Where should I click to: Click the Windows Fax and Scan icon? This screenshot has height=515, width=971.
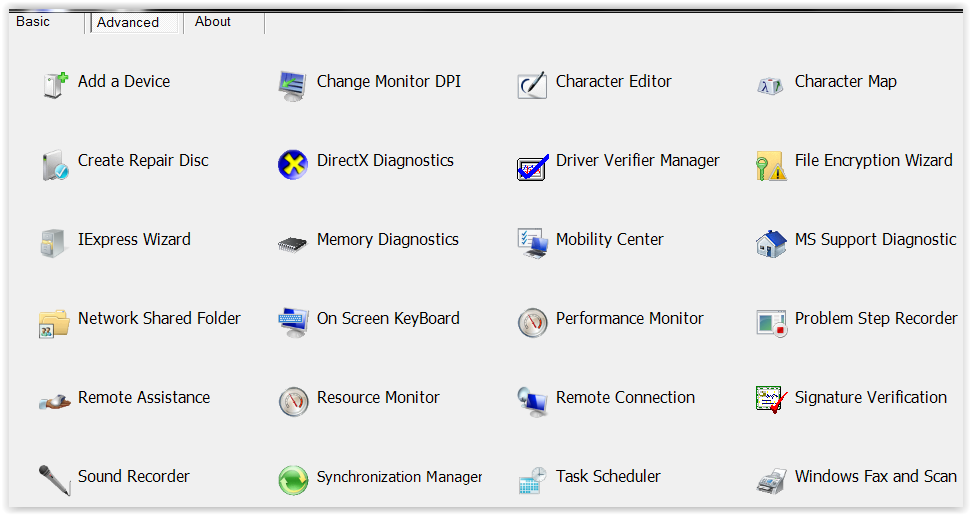point(771,480)
